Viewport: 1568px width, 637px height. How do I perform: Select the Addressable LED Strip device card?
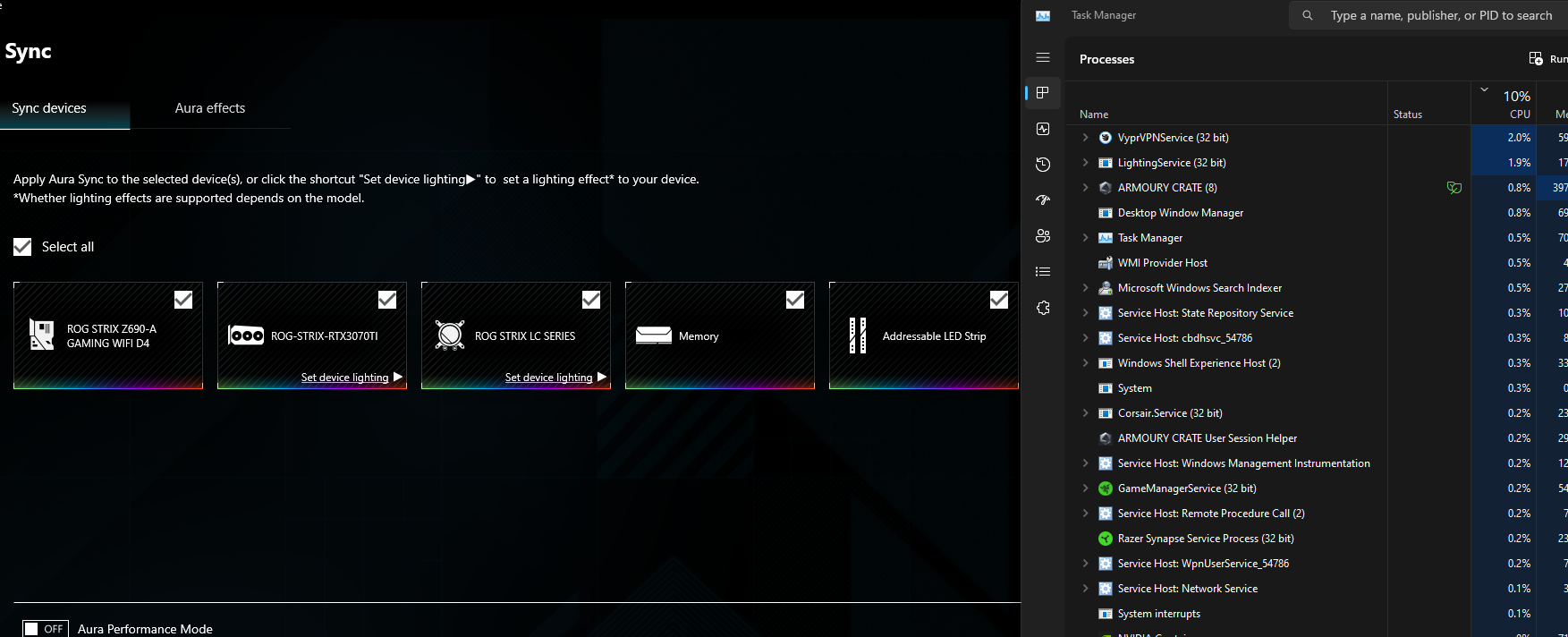924,335
